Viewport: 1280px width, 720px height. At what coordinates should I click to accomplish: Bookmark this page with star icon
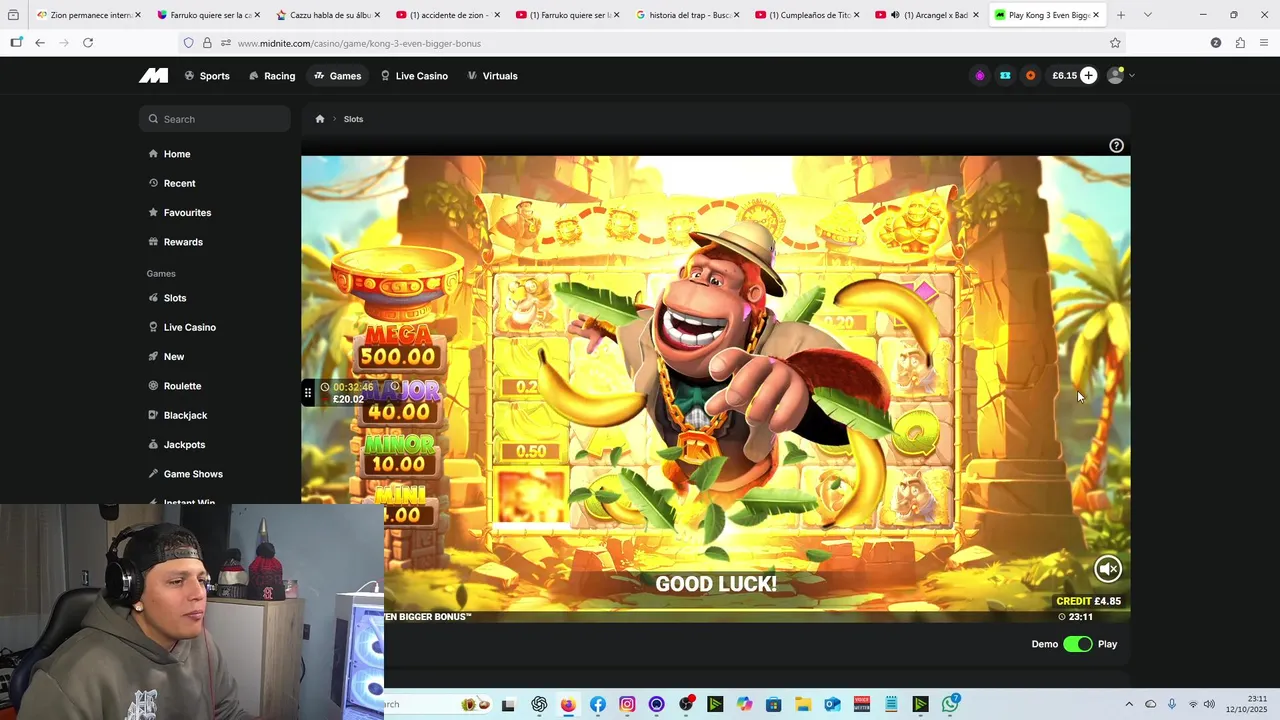(x=1115, y=43)
